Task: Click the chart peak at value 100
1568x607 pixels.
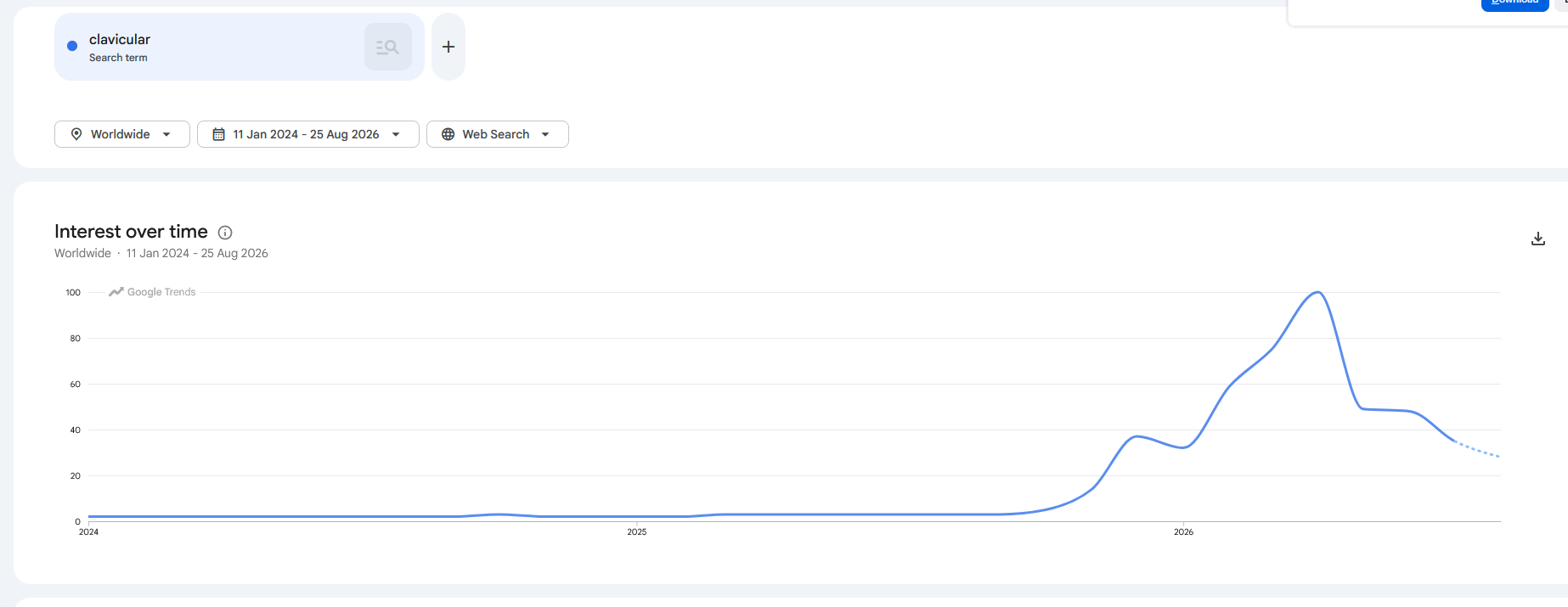Action: coord(1317,293)
